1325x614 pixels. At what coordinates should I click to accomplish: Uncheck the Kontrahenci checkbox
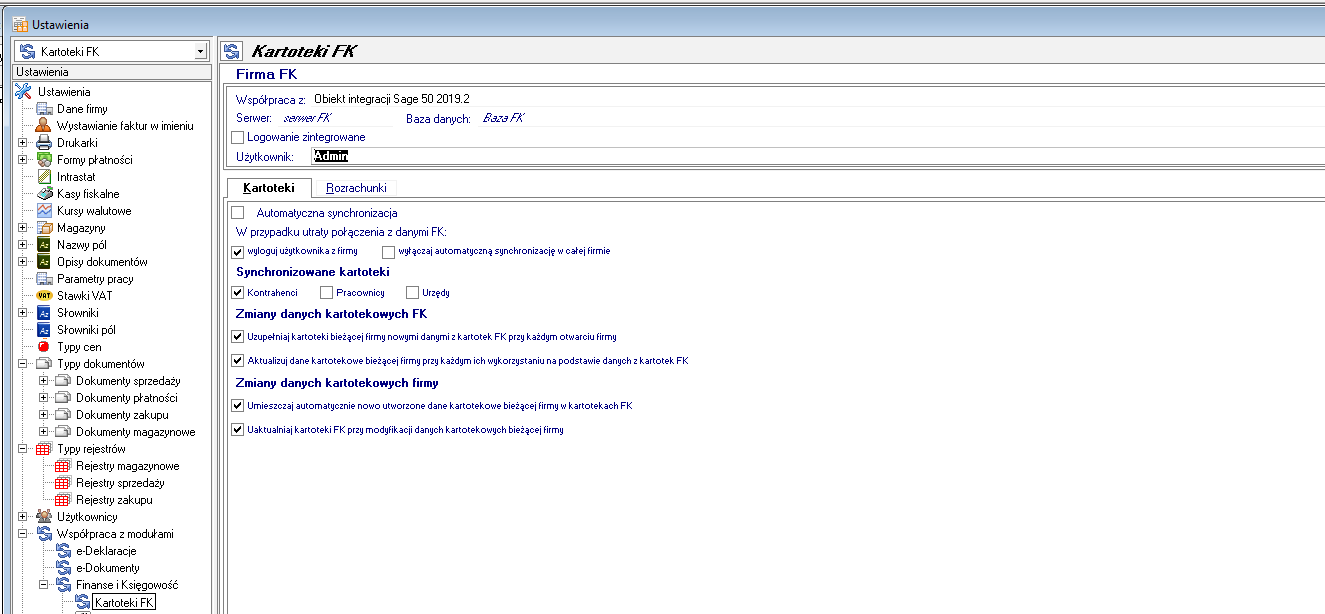click(237, 293)
